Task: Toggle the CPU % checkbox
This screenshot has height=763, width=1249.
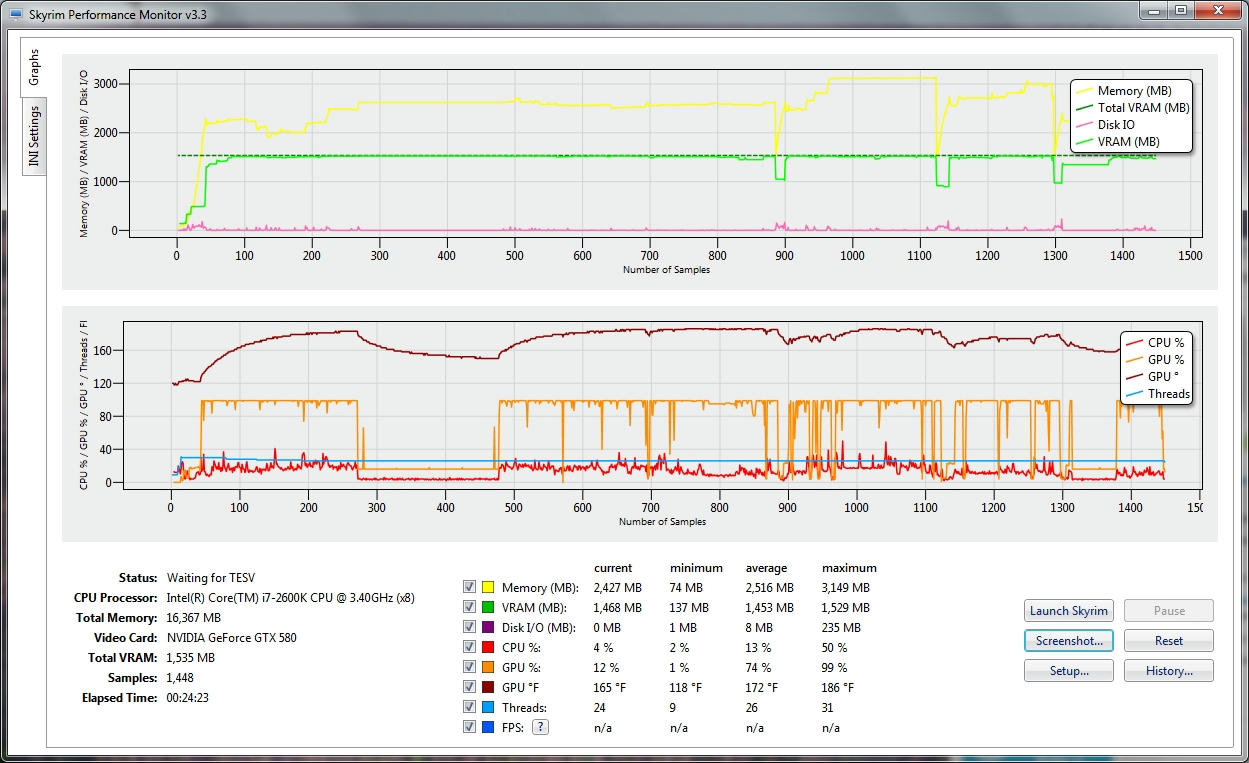Action: click(469, 647)
